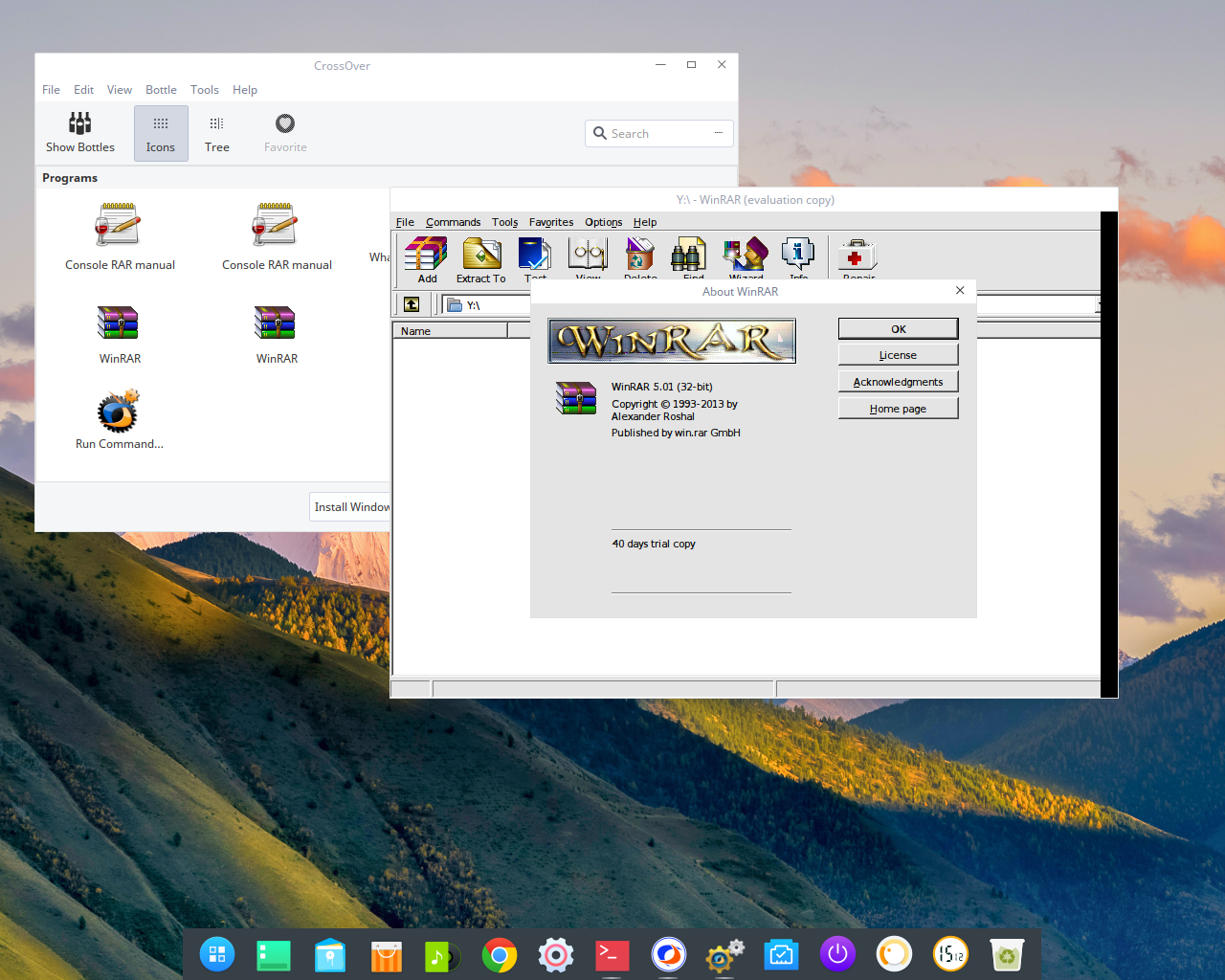Image resolution: width=1225 pixels, height=980 pixels.
Task: Click the Install Windows software button in CrossOver
Action: click(350, 507)
